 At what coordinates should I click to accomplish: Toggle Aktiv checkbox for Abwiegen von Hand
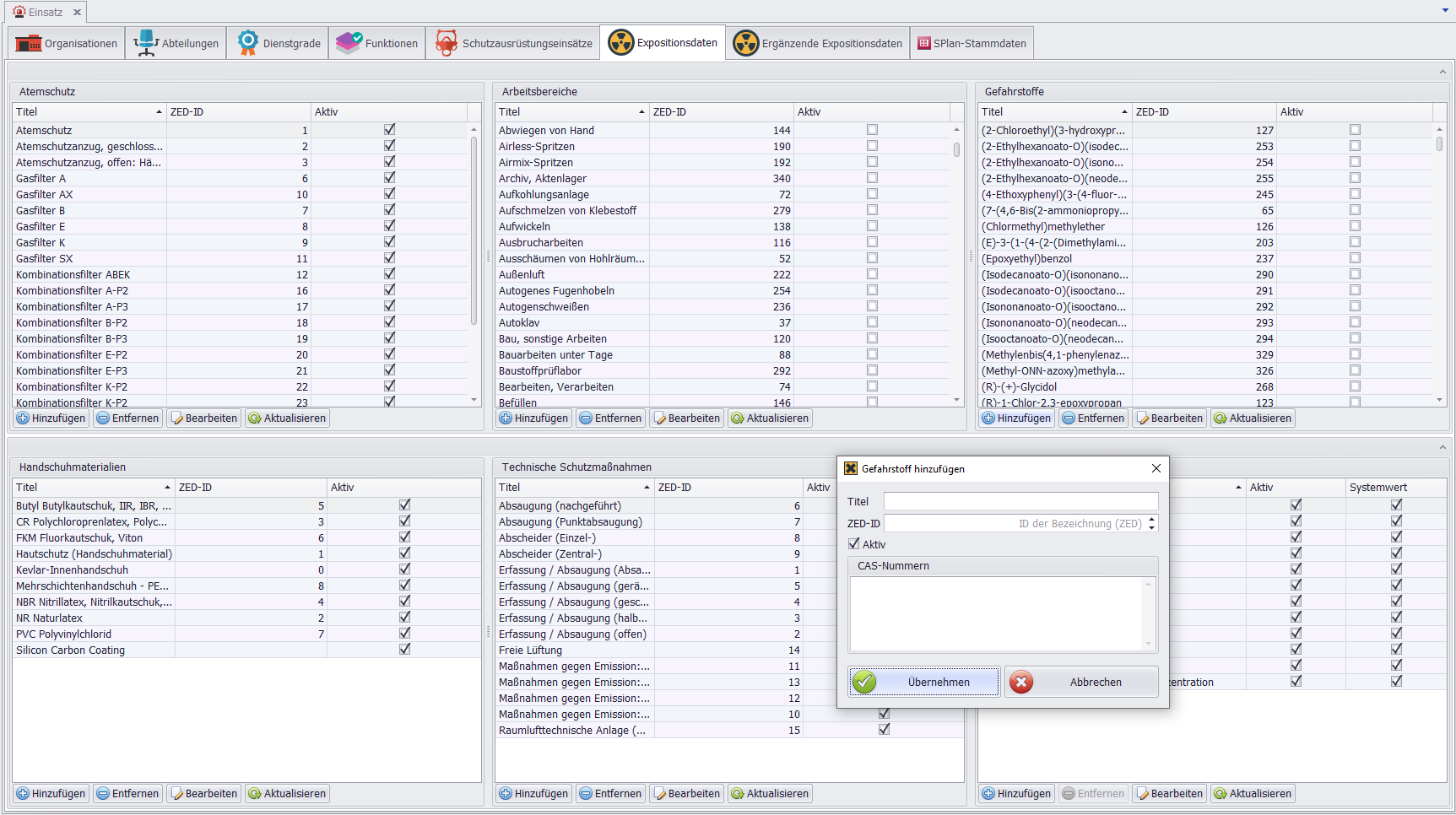click(872, 130)
